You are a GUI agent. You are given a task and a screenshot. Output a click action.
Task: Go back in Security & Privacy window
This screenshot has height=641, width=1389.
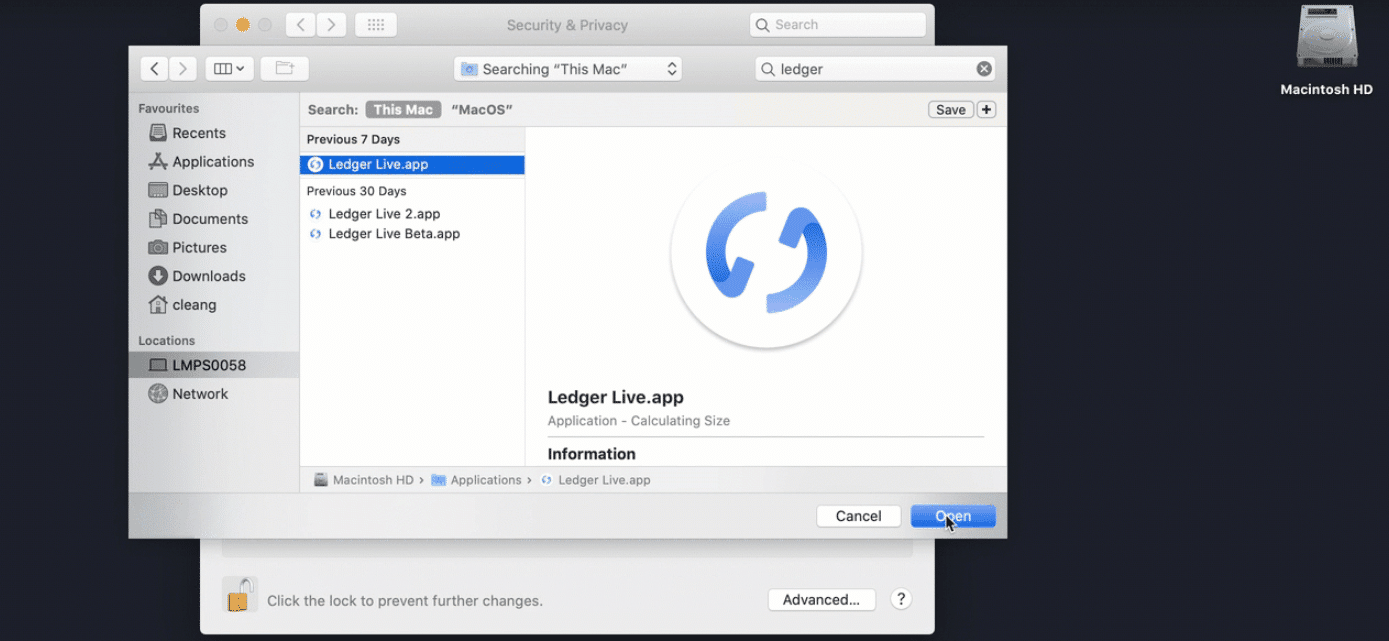pyautogui.click(x=301, y=25)
